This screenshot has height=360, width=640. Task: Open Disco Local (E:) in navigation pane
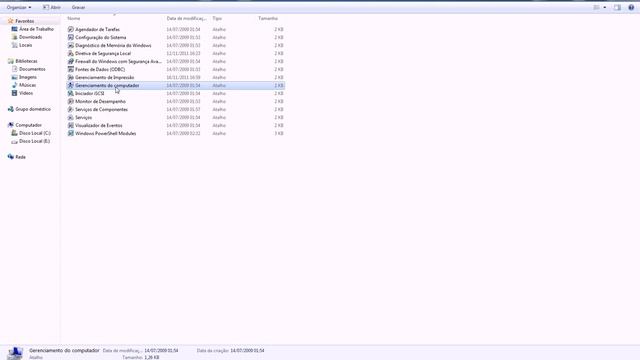[35, 141]
